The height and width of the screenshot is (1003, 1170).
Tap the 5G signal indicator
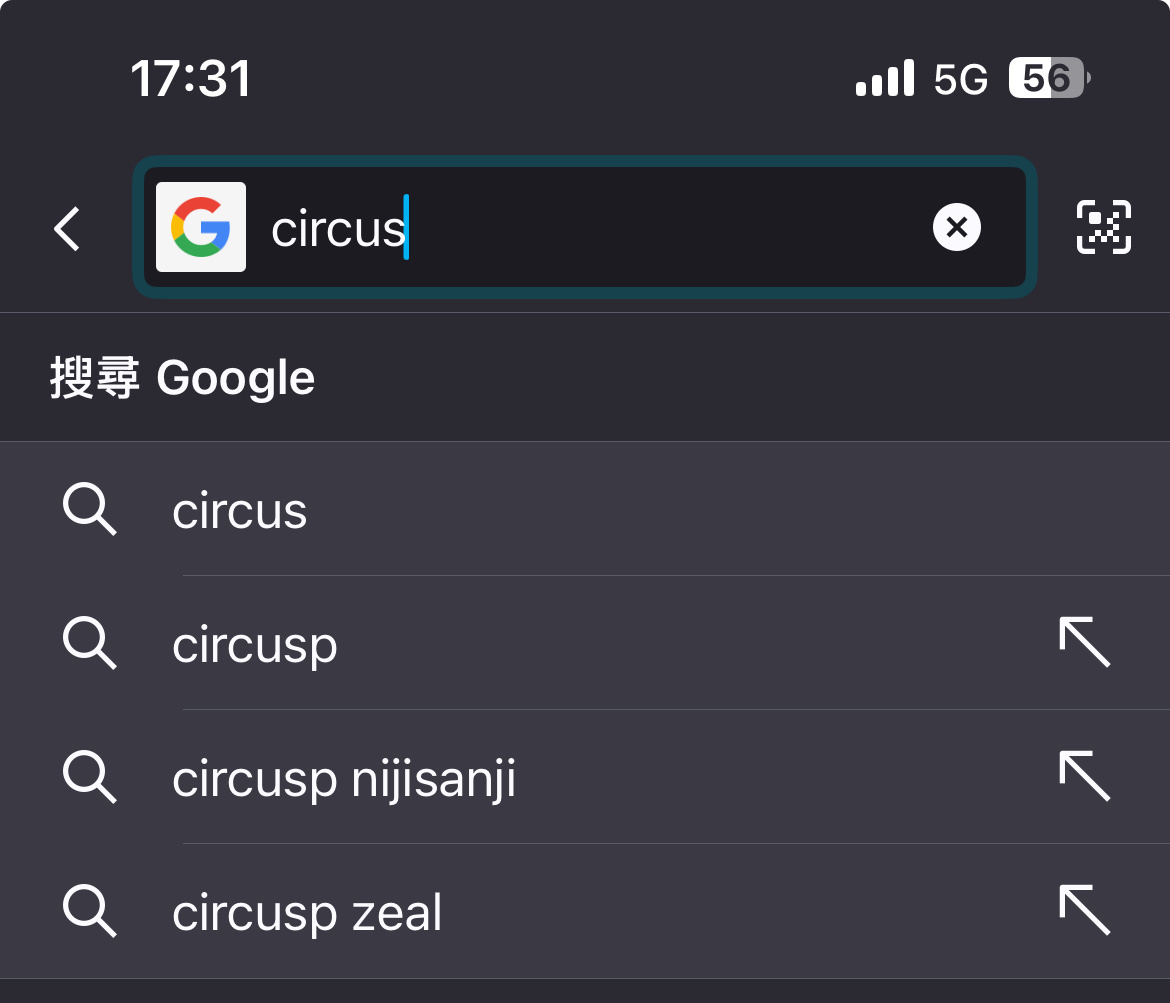960,79
